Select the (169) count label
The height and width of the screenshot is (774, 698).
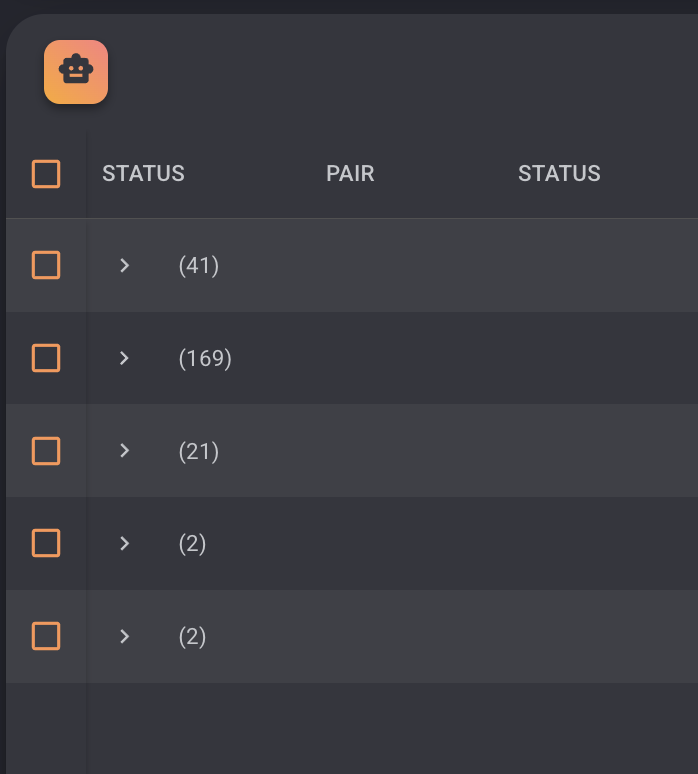coord(205,358)
